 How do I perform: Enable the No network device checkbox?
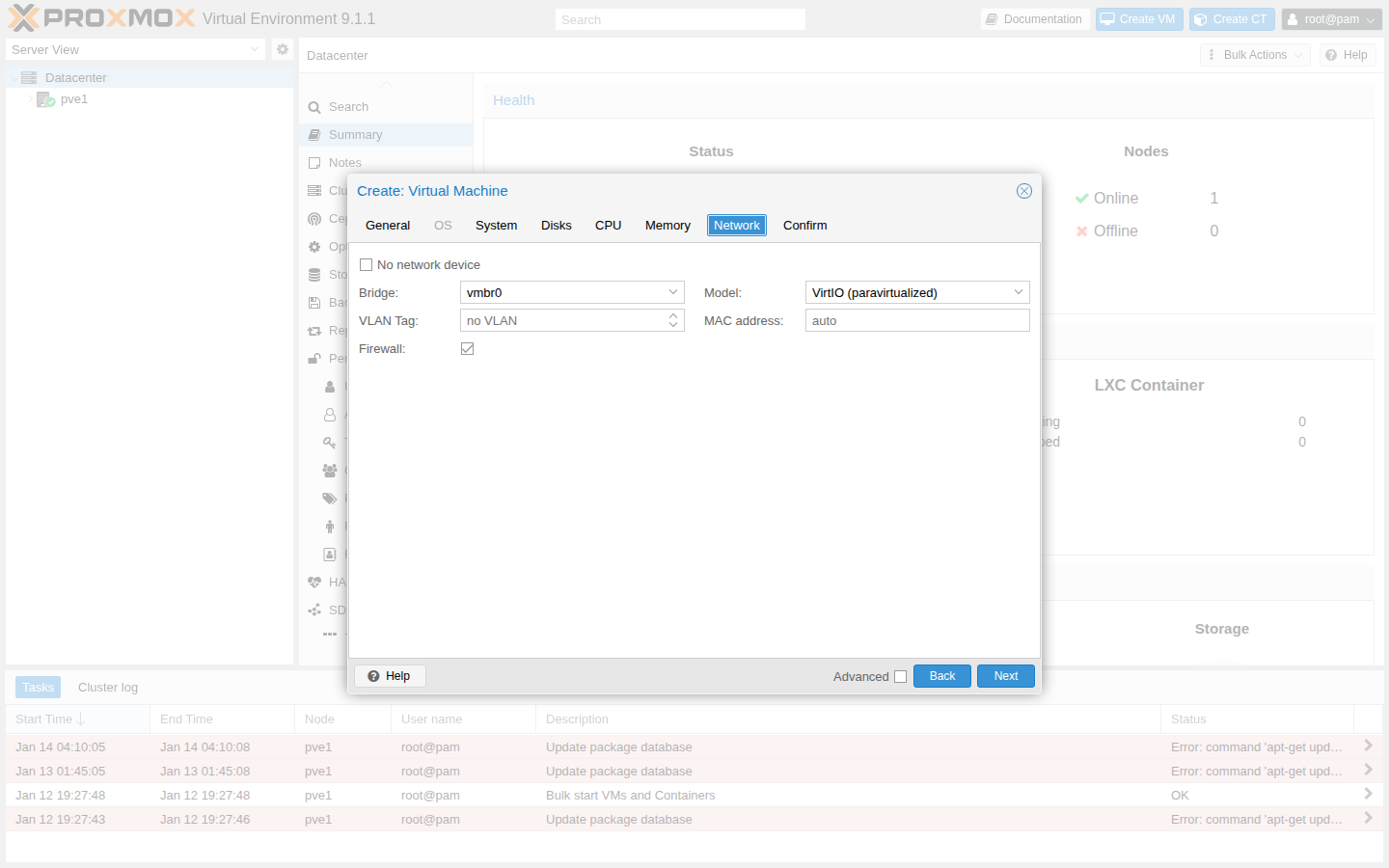366,263
